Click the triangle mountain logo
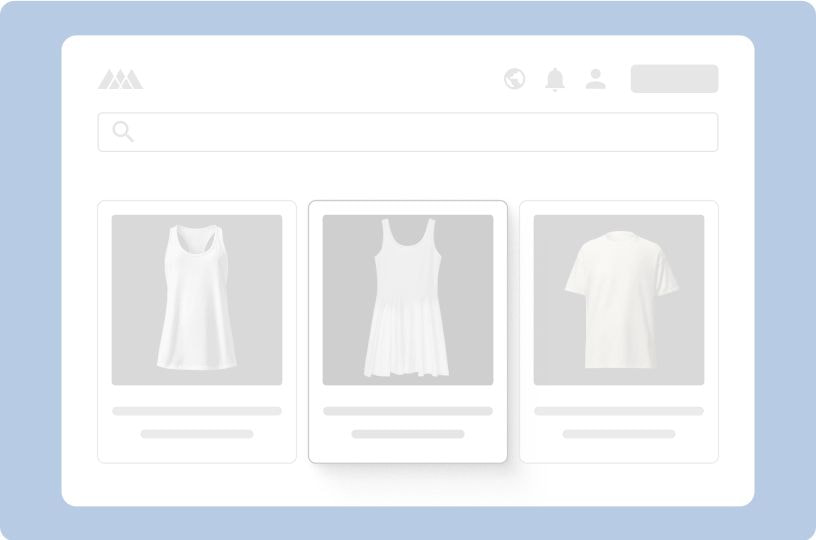816x540 pixels. [x=120, y=79]
